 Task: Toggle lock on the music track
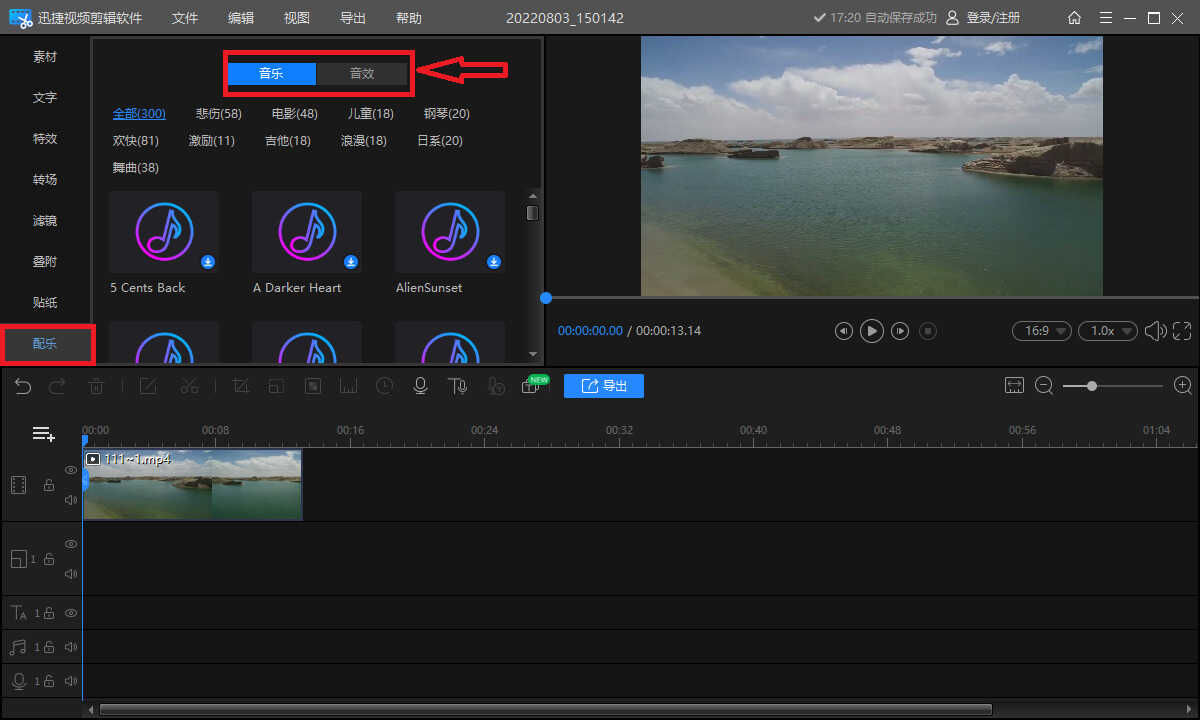coord(49,647)
